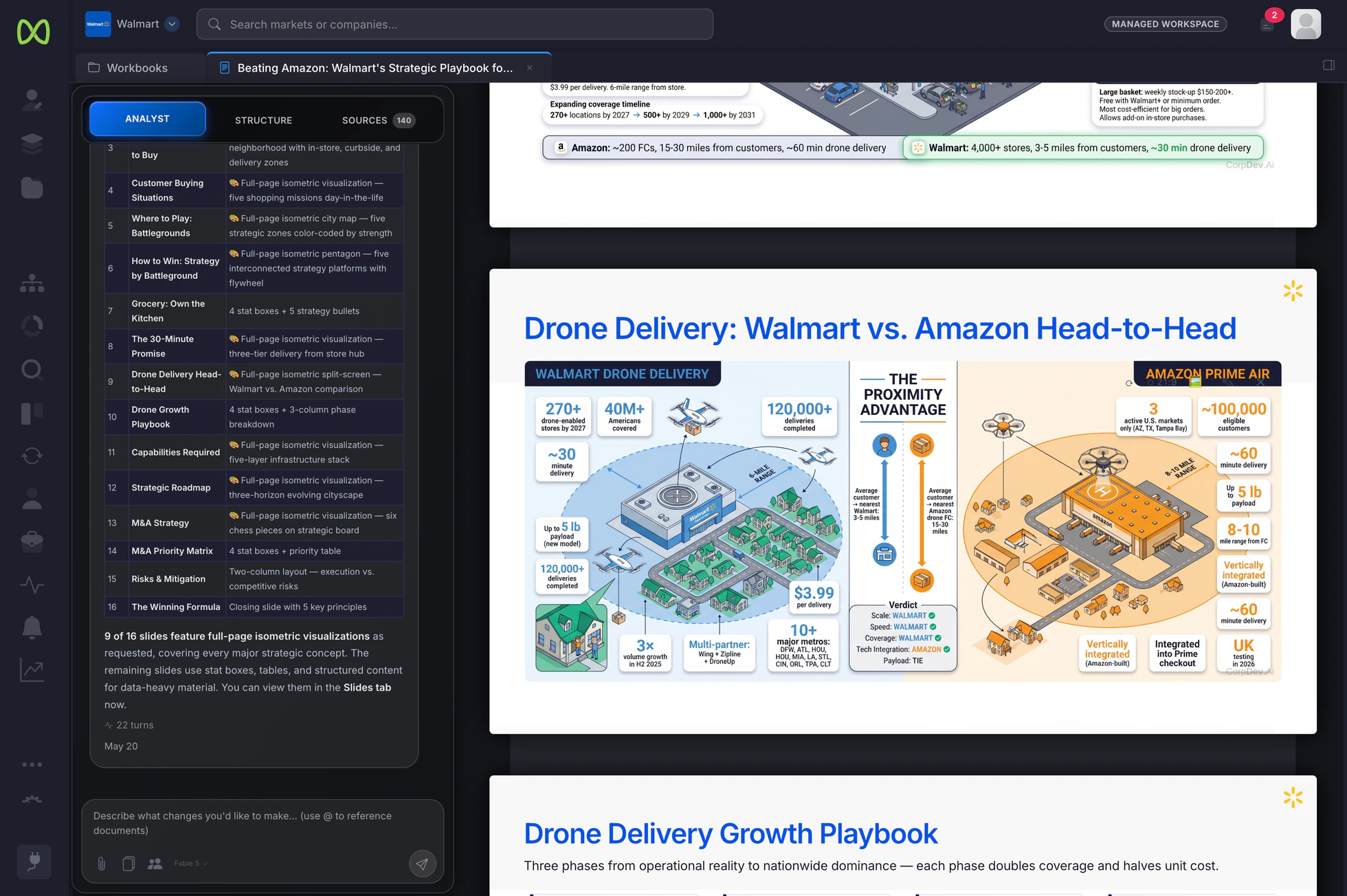The height and width of the screenshot is (896, 1347).
Task: Close the Beating Amazon document tab
Action: point(530,67)
